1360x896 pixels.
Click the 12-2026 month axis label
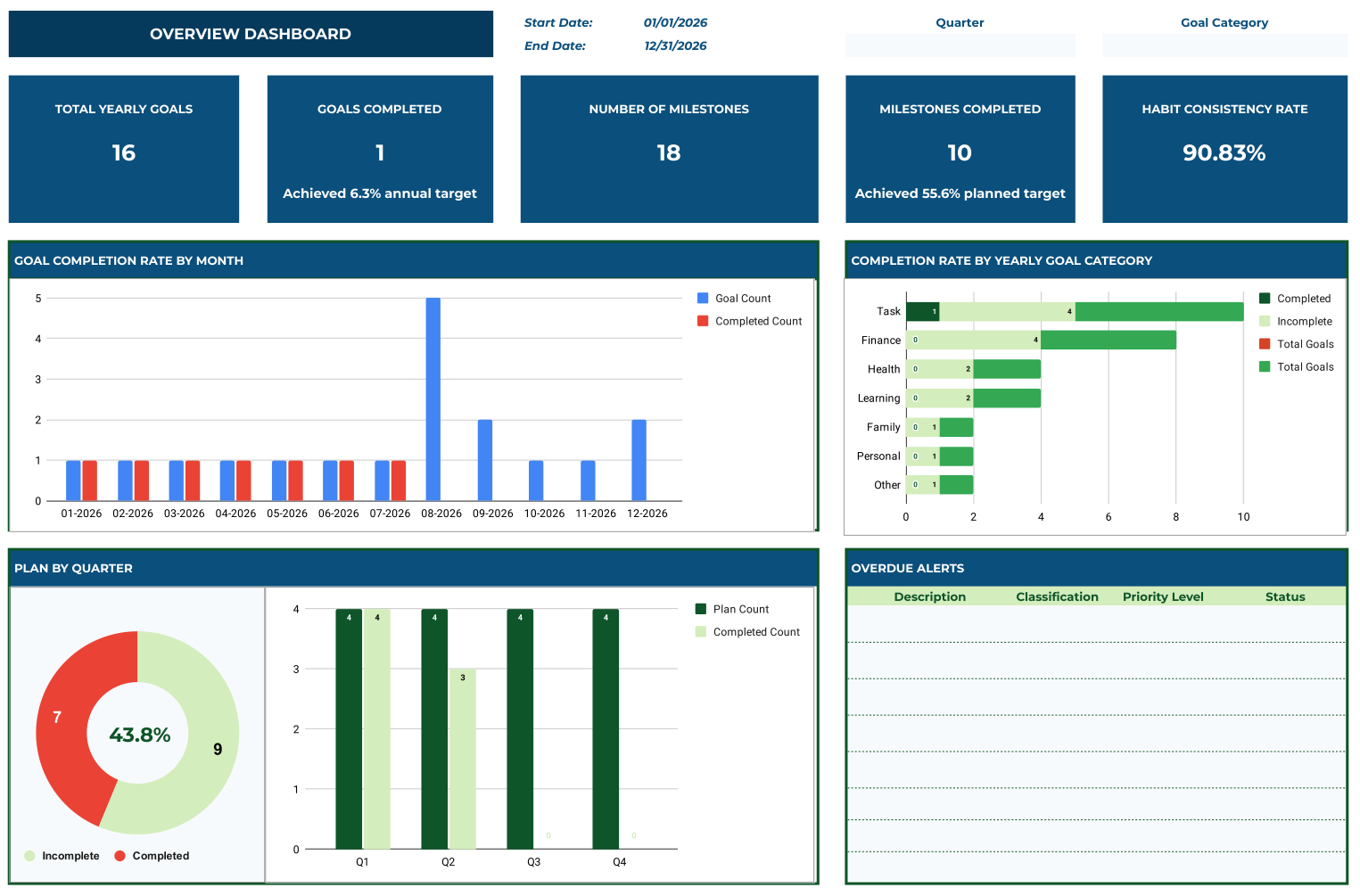pos(647,514)
